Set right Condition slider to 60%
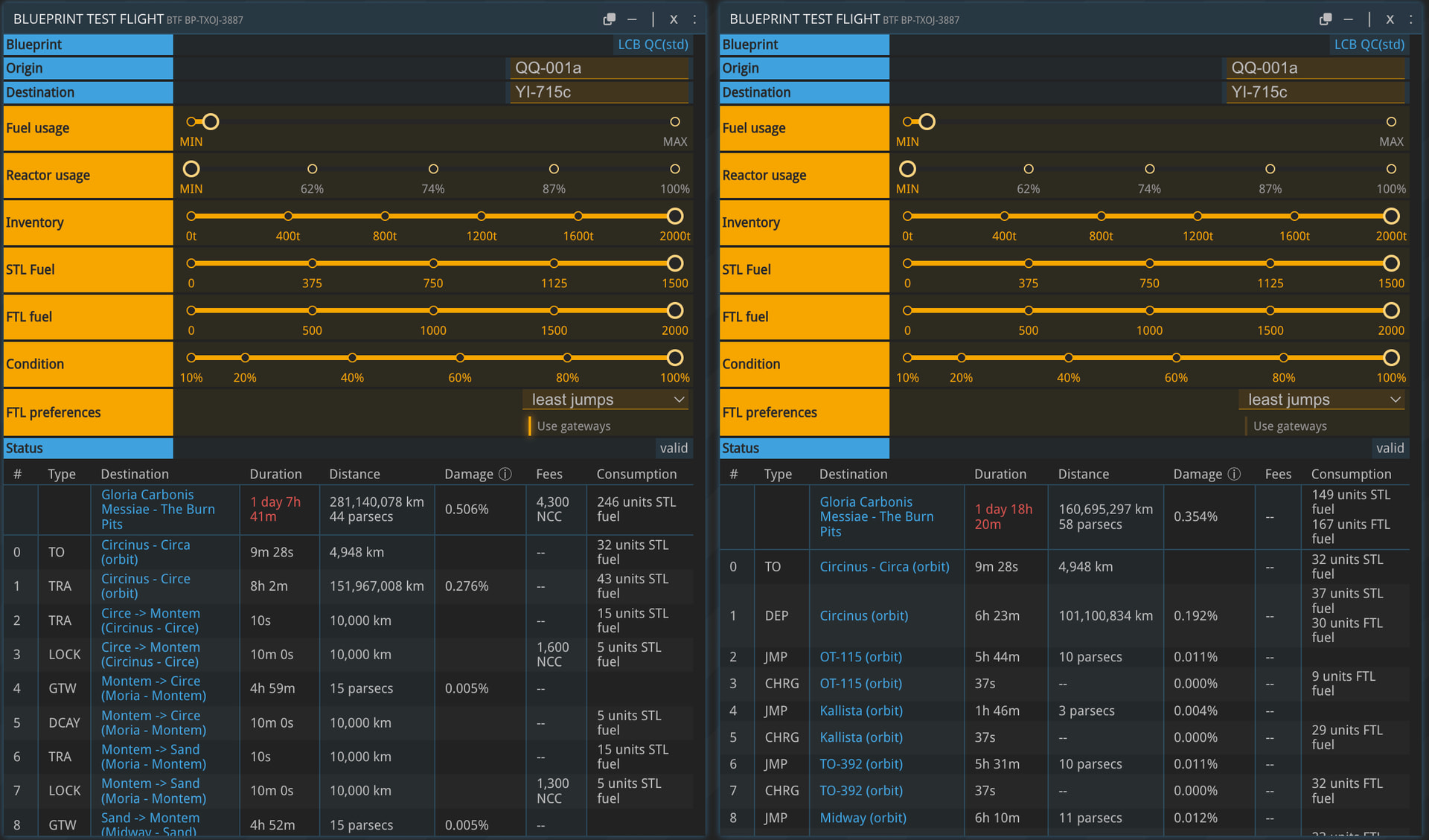Screen dimensions: 1429x840 [1176, 358]
